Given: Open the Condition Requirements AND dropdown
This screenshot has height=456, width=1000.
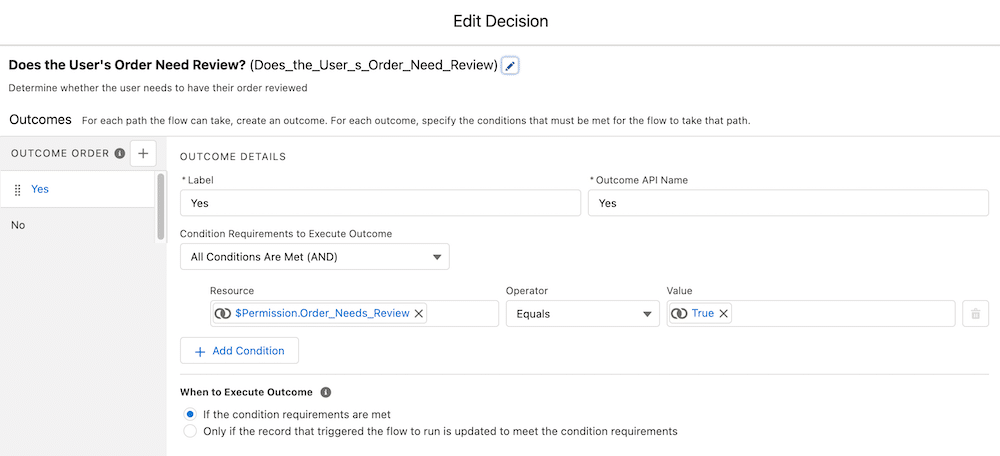Looking at the screenshot, I should pyautogui.click(x=315, y=257).
